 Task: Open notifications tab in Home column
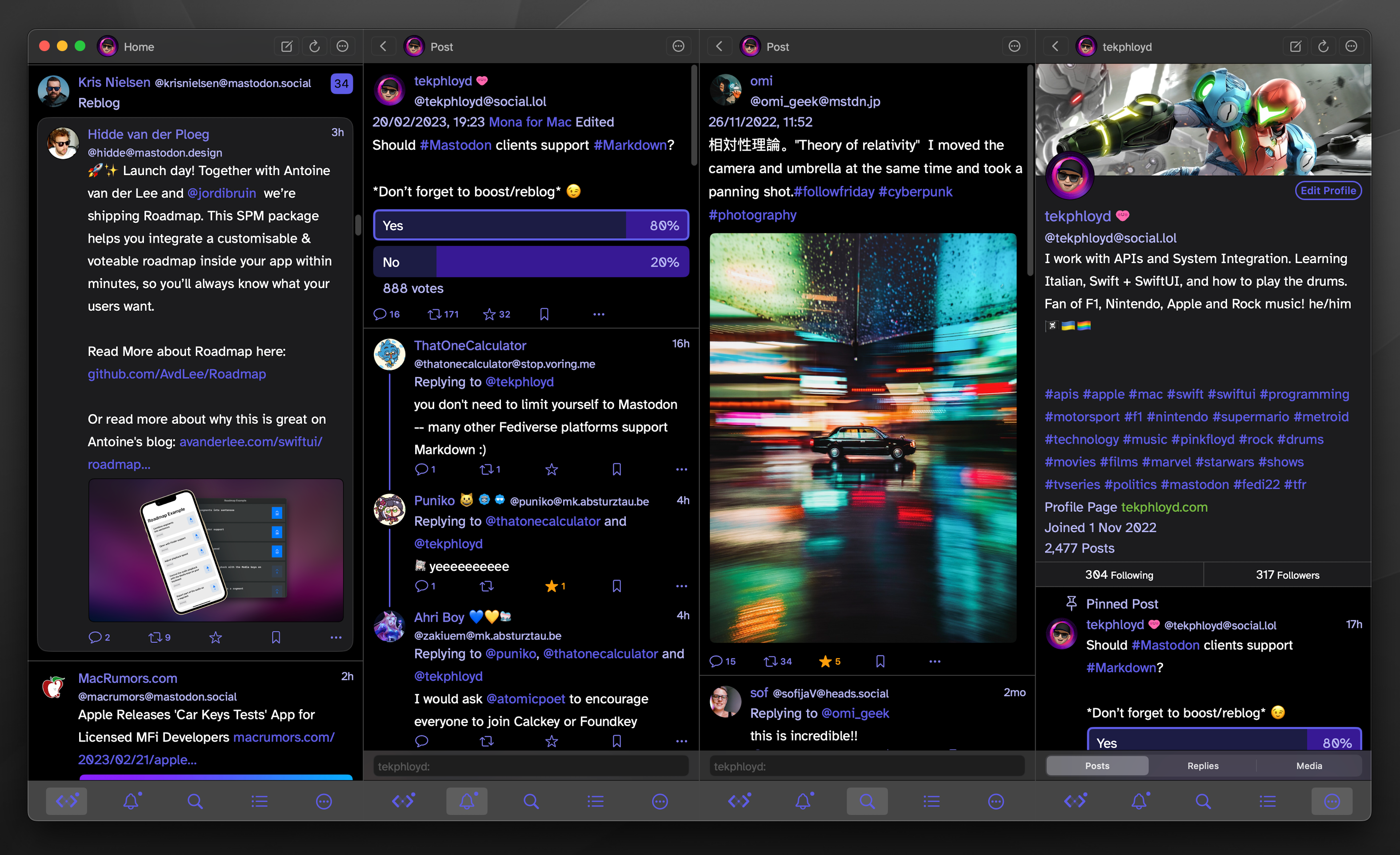click(131, 802)
